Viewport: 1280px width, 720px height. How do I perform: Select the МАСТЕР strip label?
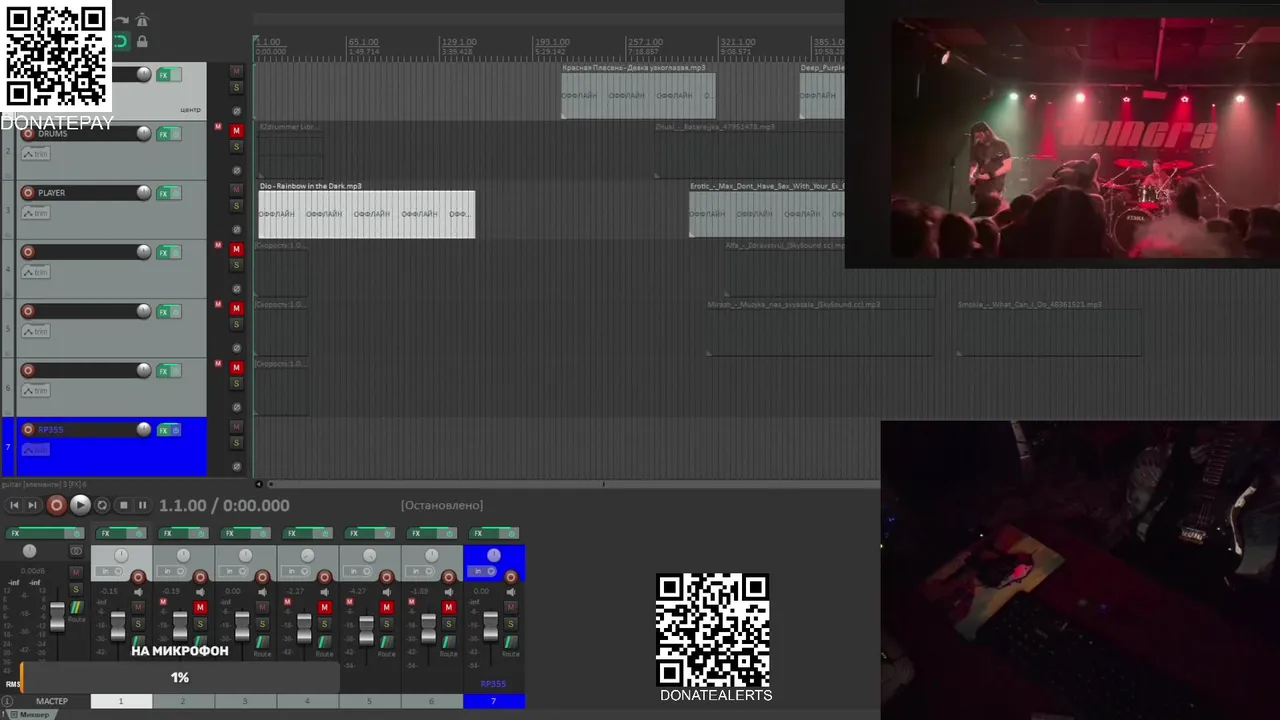pos(52,701)
